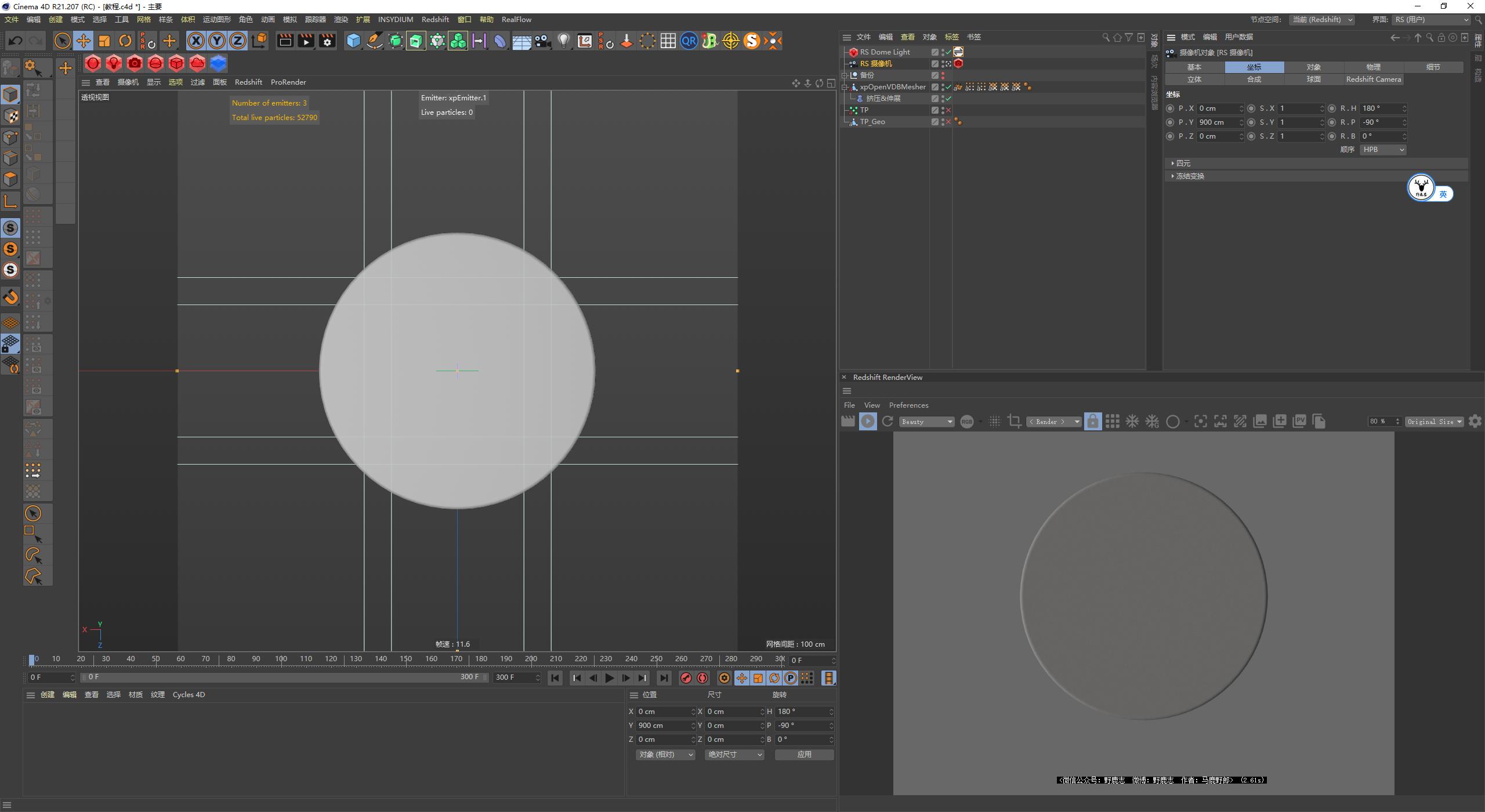Enable the TP object's red X toggle
This screenshot has width=1485, height=812.
948,109
